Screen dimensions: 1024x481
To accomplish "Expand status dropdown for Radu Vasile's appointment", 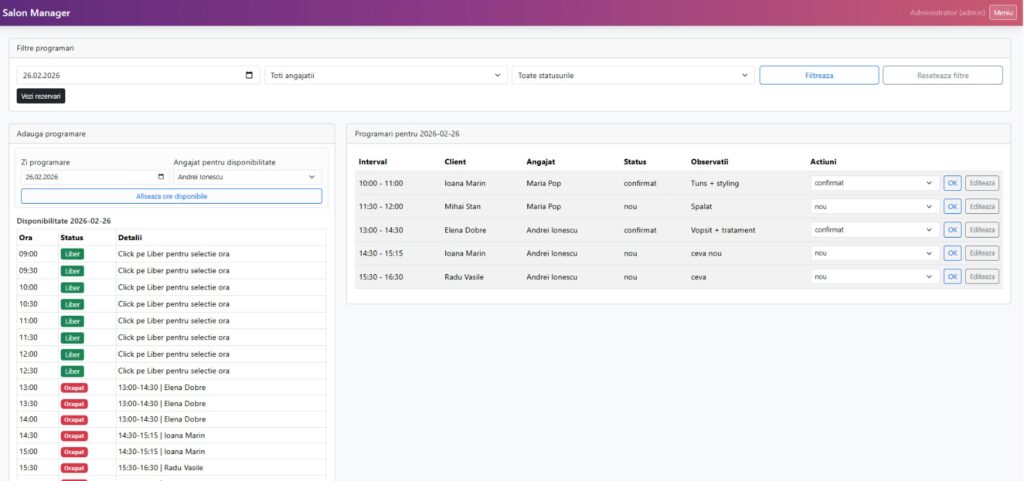I will point(873,277).
